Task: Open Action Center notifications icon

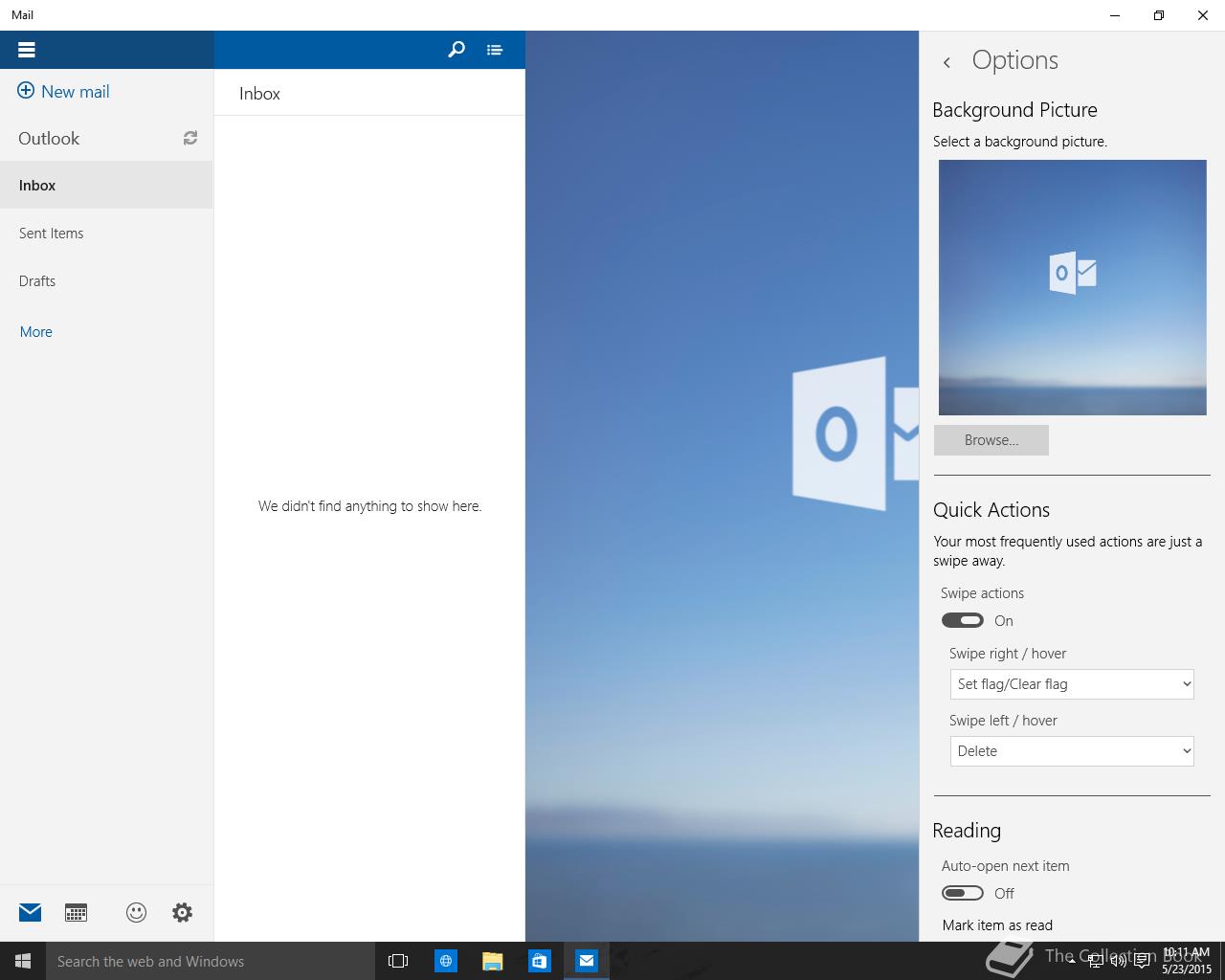Action: pyautogui.click(x=1143, y=962)
